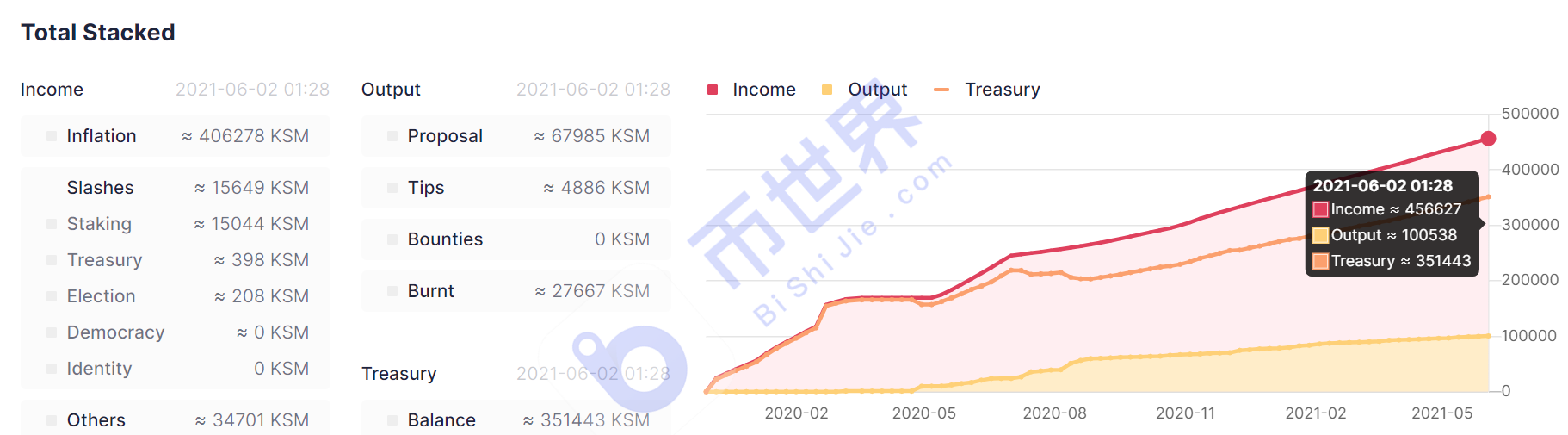Click the small square beside Proposal
This screenshot has width=1568, height=435.
pos(392,136)
